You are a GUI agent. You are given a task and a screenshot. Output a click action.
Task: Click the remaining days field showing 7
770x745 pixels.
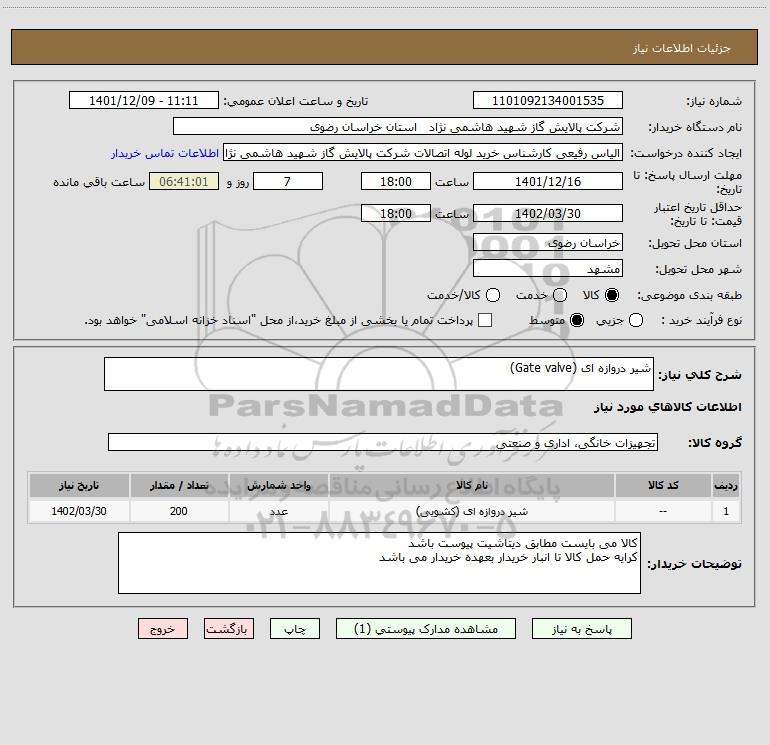(x=288, y=181)
